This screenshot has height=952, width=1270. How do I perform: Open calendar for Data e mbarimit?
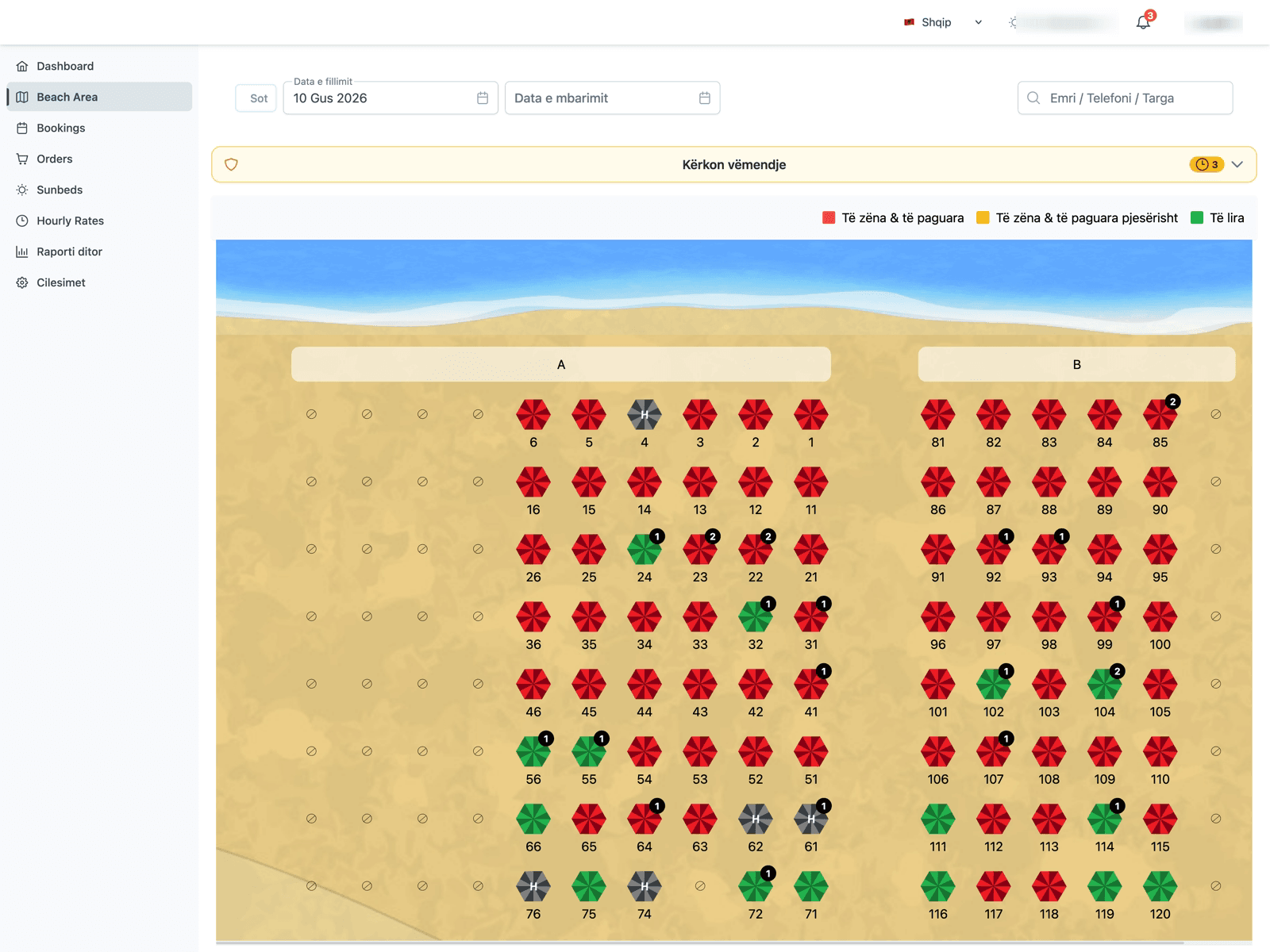click(705, 98)
